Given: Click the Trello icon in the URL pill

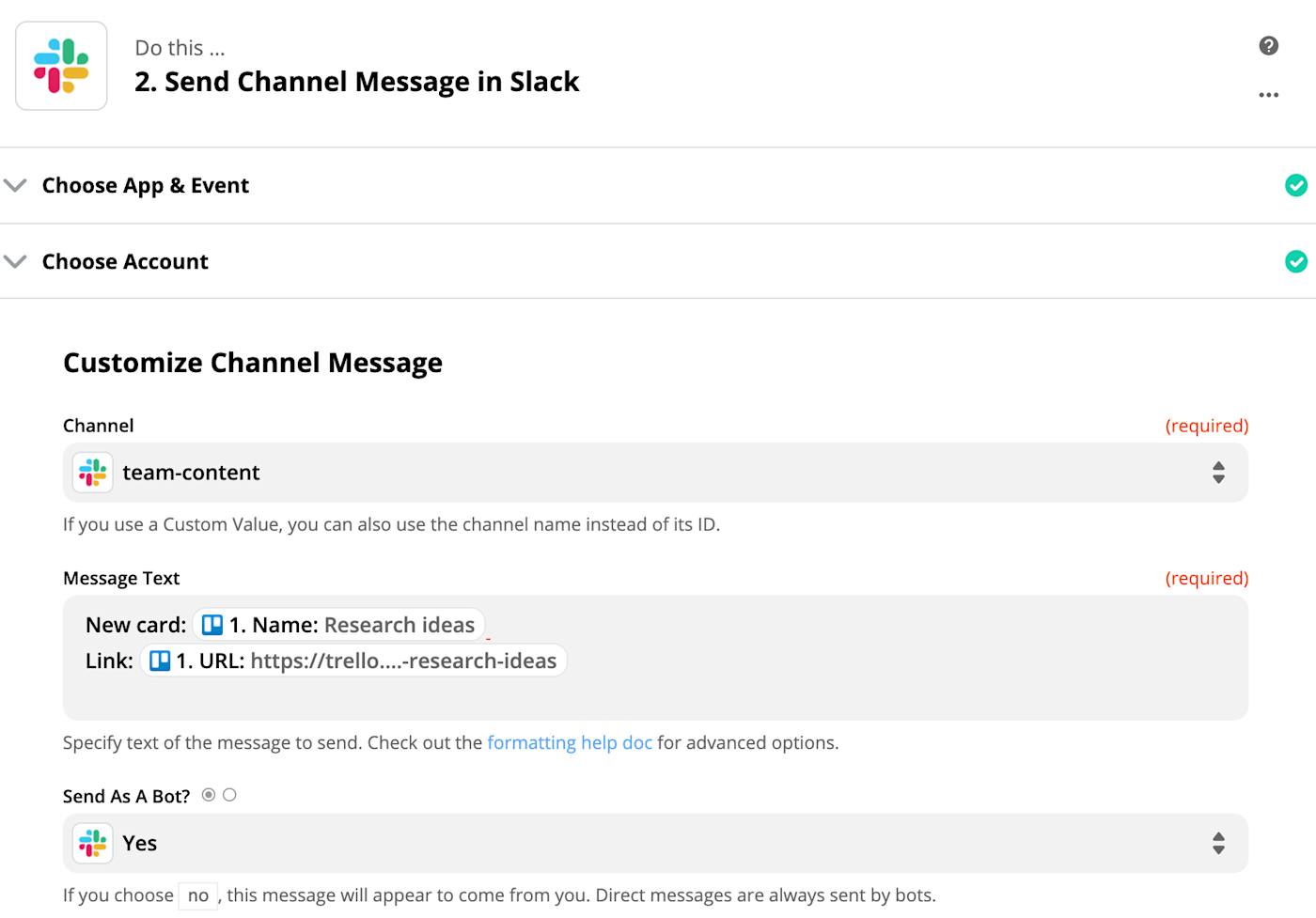Looking at the screenshot, I should (x=160, y=661).
